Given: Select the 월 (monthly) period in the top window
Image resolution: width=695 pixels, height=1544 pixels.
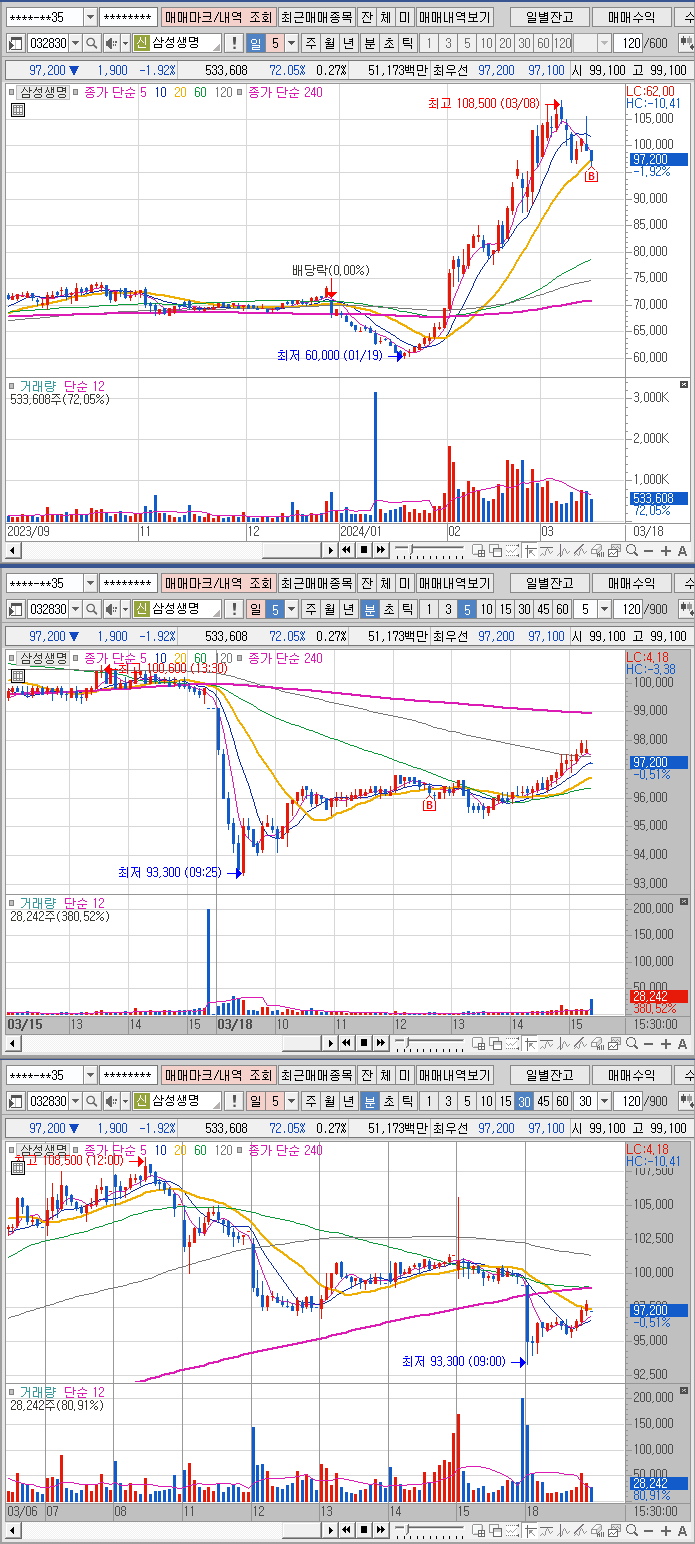Looking at the screenshot, I should (330, 43).
